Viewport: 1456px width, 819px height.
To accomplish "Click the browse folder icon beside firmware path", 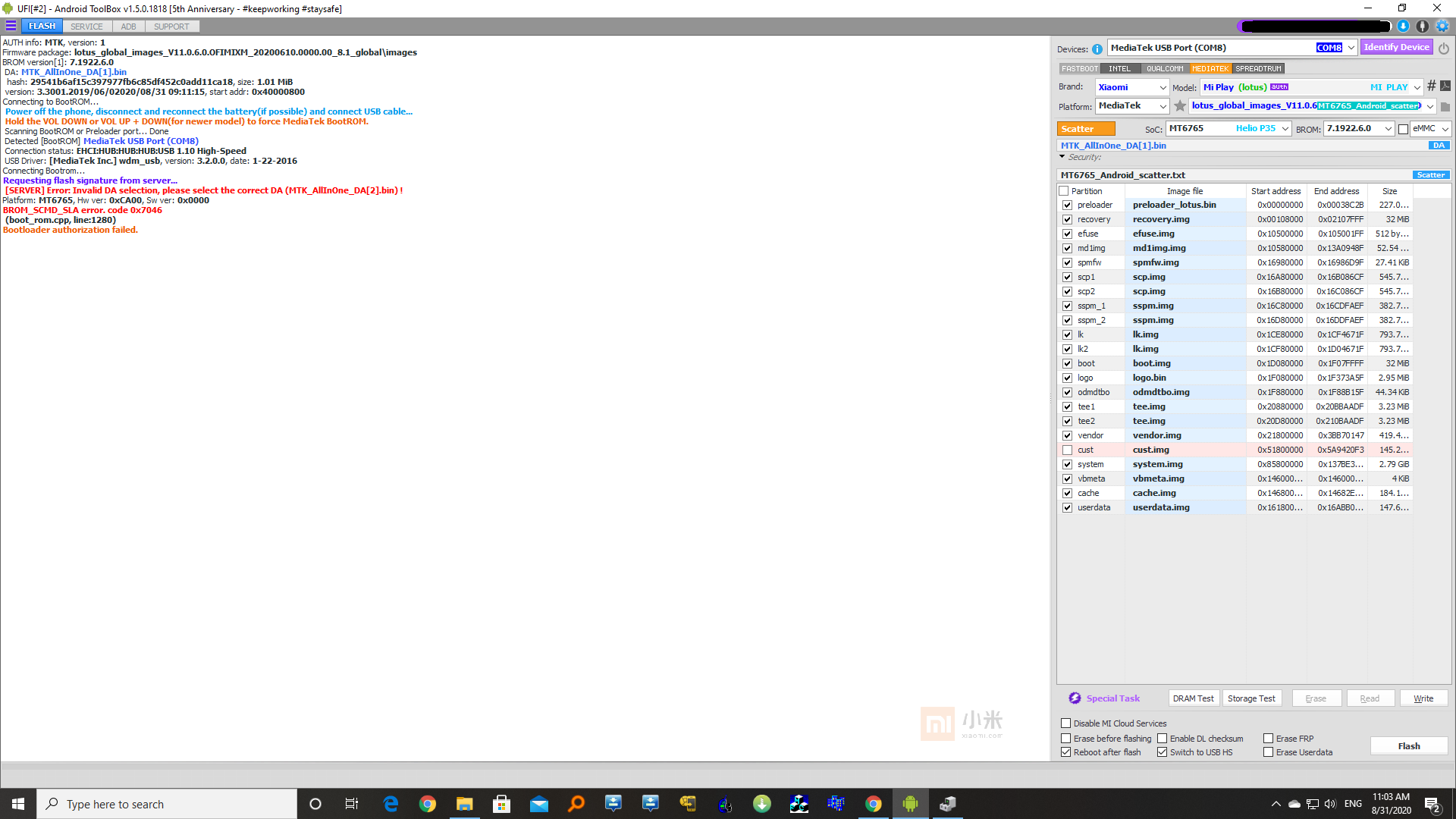I will tap(1445, 107).
